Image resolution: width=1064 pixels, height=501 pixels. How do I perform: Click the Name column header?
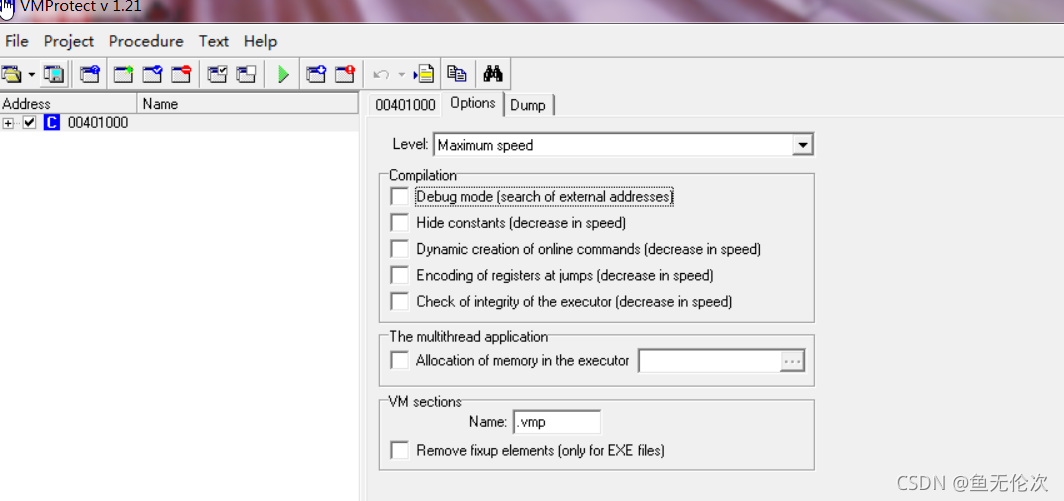coord(248,104)
